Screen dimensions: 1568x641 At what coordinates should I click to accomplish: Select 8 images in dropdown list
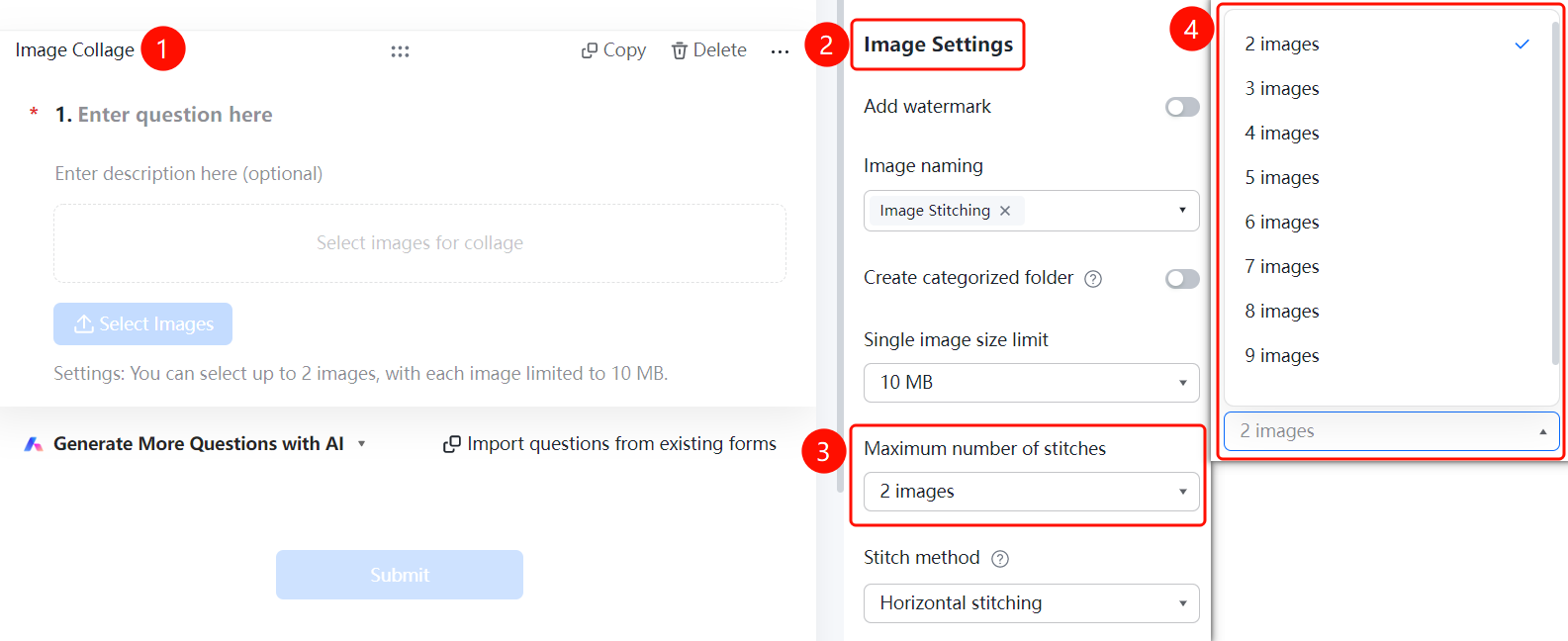pos(1388,312)
